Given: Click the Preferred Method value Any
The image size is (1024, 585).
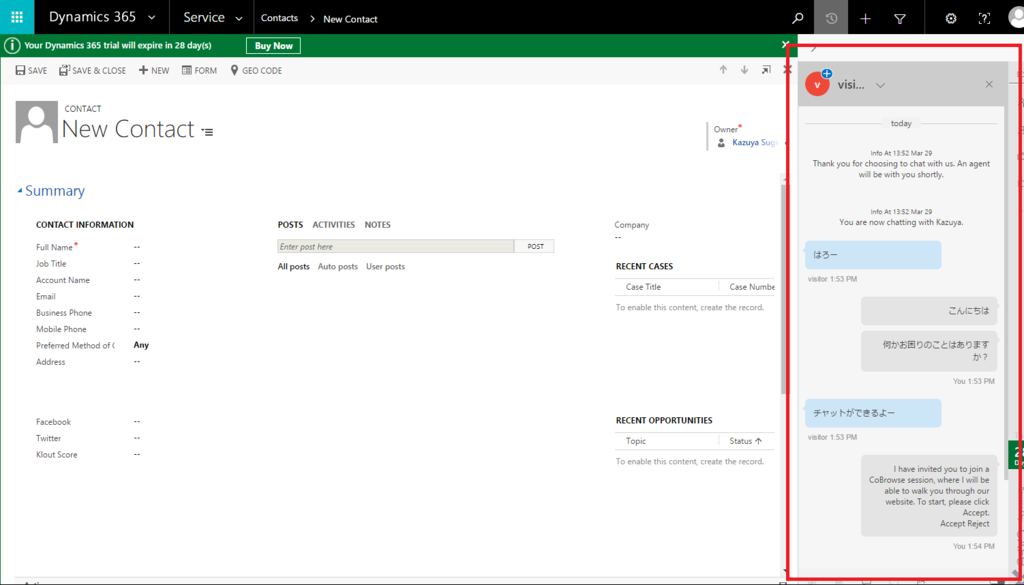Looking at the screenshot, I should (141, 345).
